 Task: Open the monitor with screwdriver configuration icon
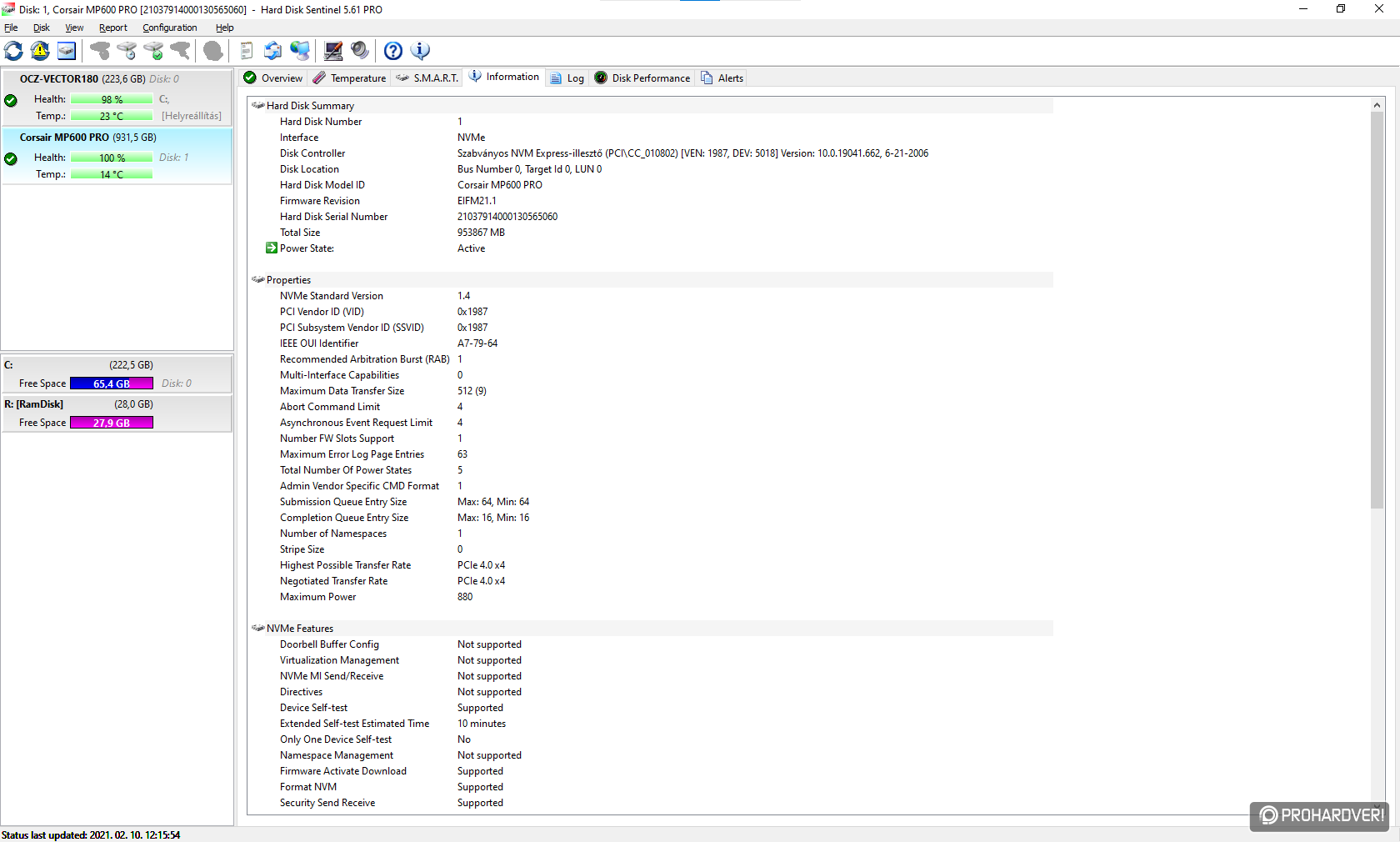pyautogui.click(x=333, y=51)
